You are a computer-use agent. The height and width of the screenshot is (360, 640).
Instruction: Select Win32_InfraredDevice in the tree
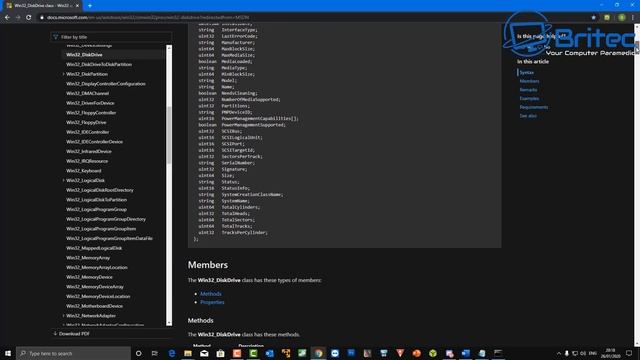(x=89, y=151)
